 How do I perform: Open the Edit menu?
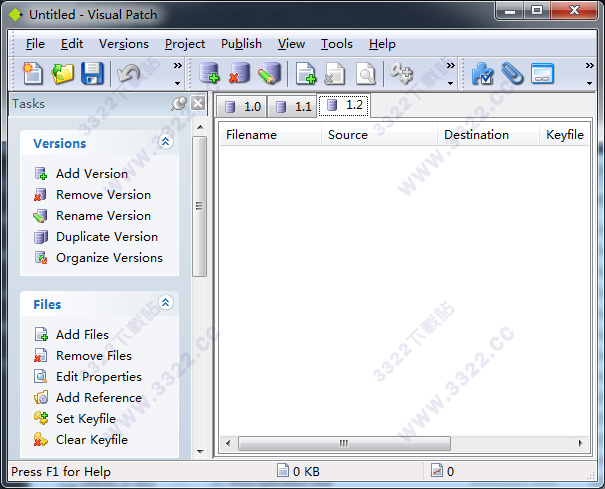point(72,44)
